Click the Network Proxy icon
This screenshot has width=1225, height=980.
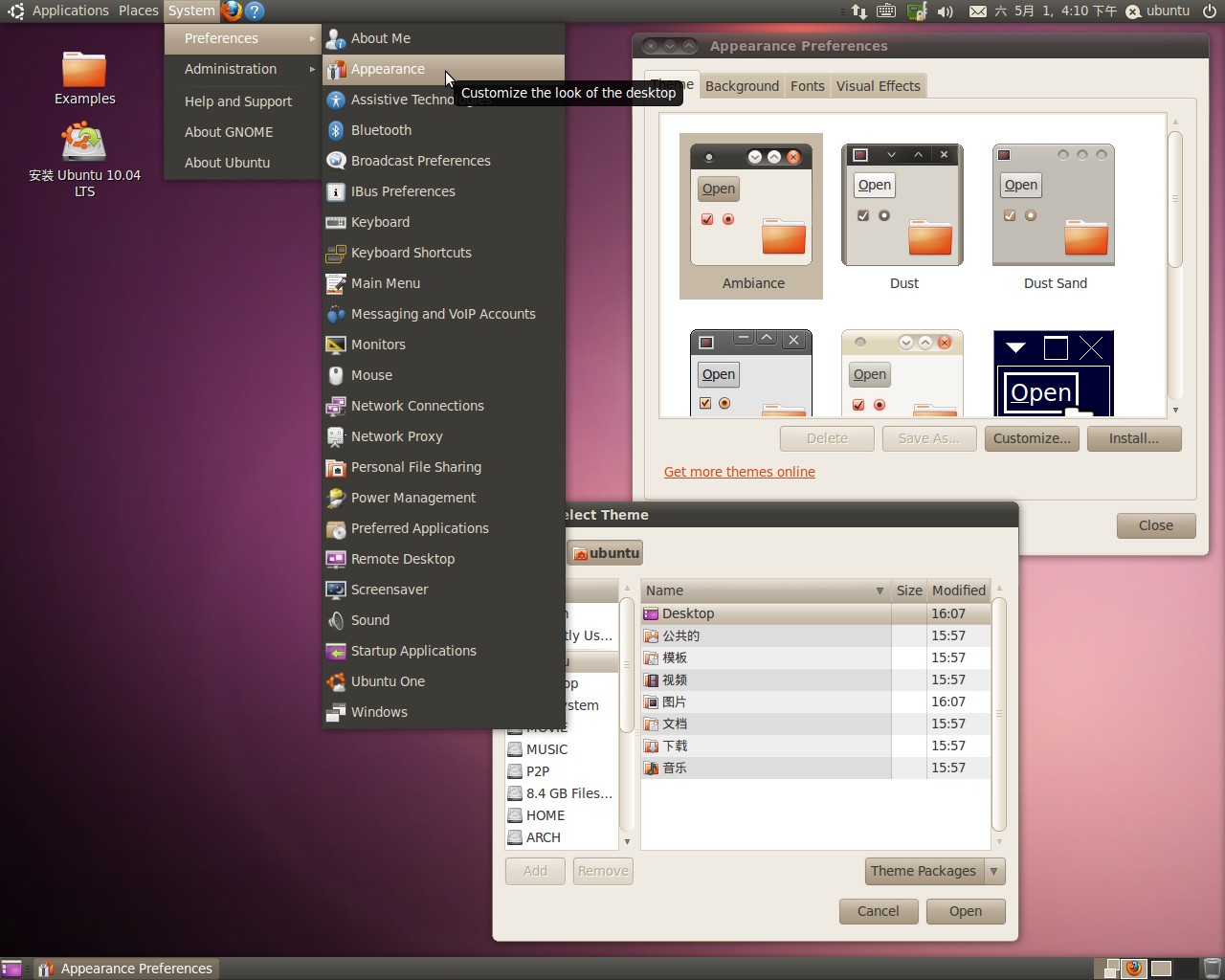tap(336, 436)
